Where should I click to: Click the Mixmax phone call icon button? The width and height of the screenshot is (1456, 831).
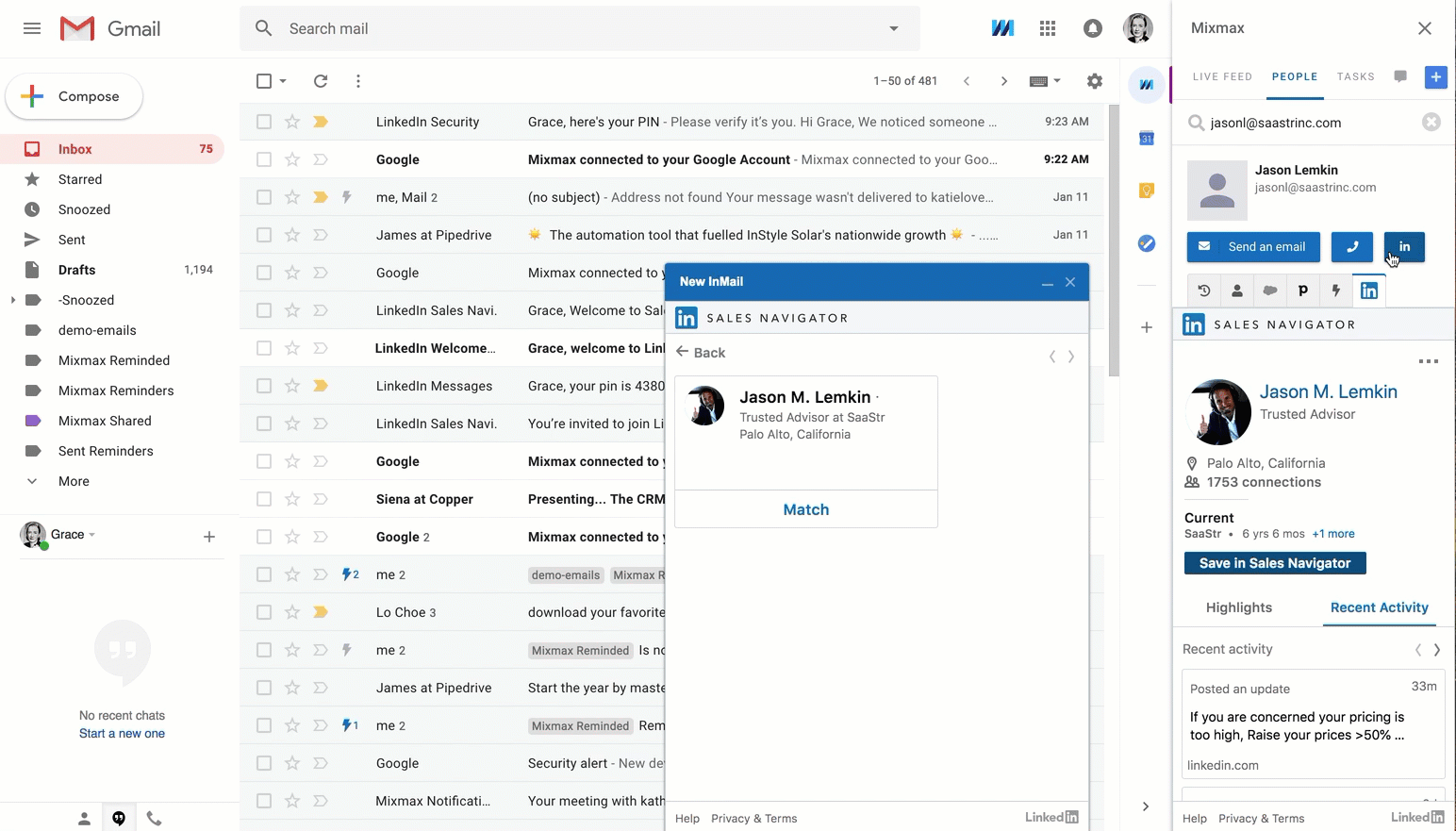pyautogui.click(x=1351, y=247)
